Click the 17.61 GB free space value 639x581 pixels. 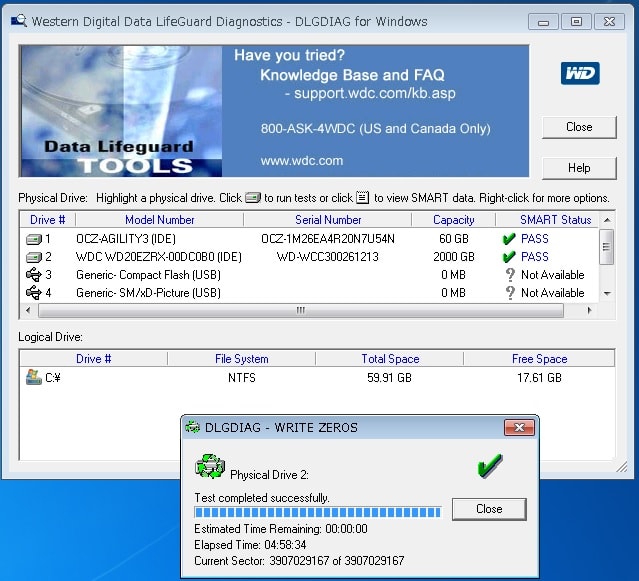[539, 378]
